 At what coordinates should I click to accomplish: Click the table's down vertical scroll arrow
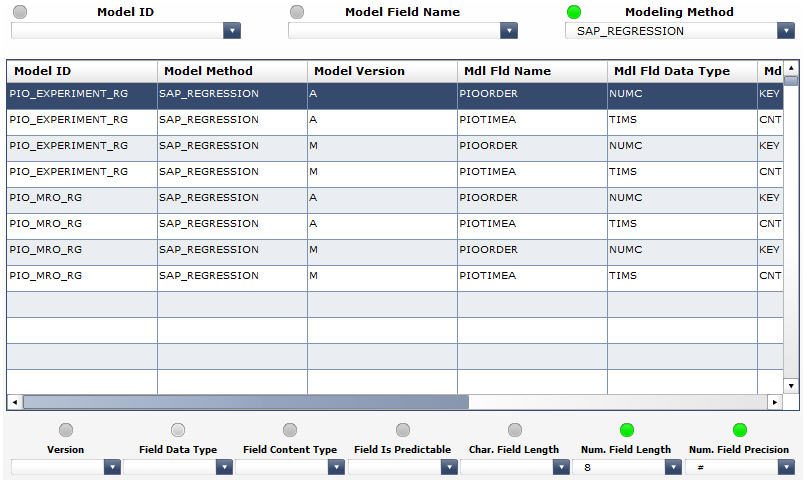(791, 386)
